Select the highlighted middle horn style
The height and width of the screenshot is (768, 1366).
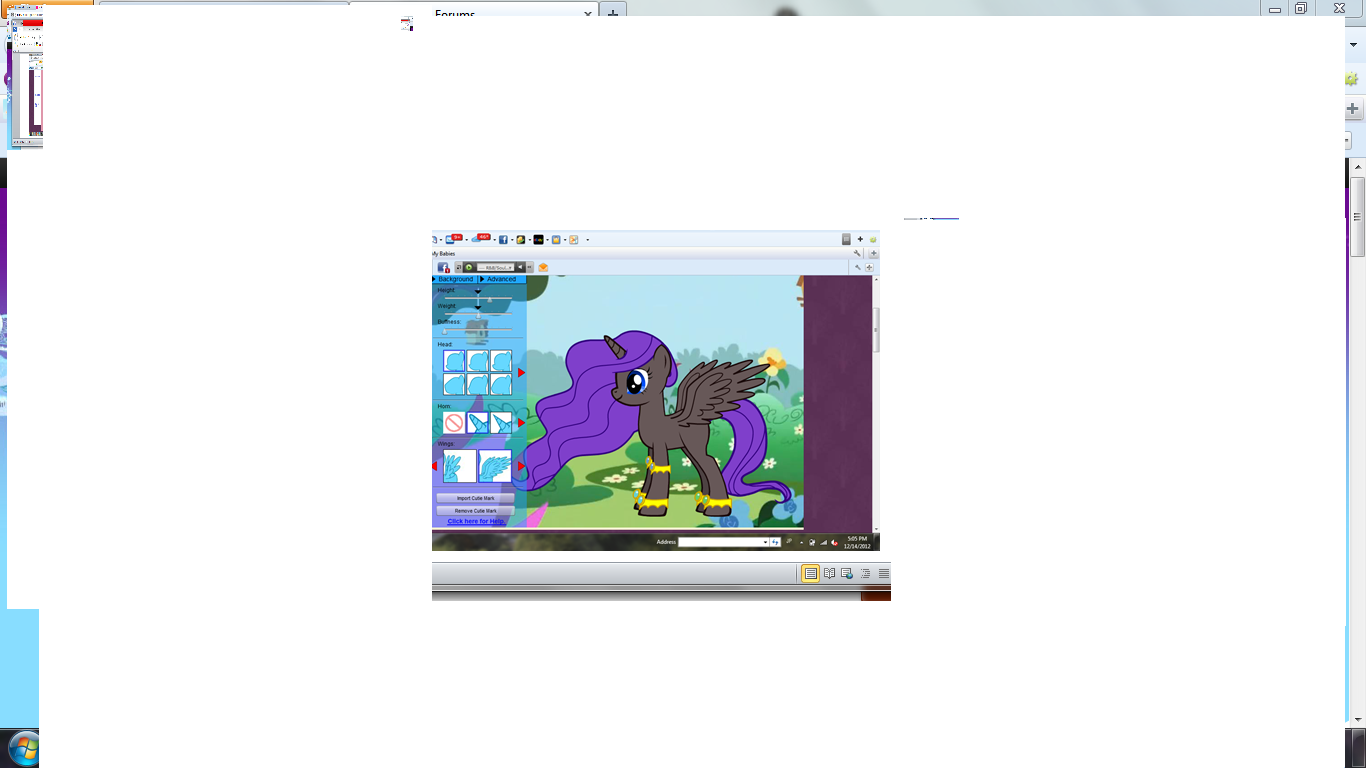click(x=478, y=423)
